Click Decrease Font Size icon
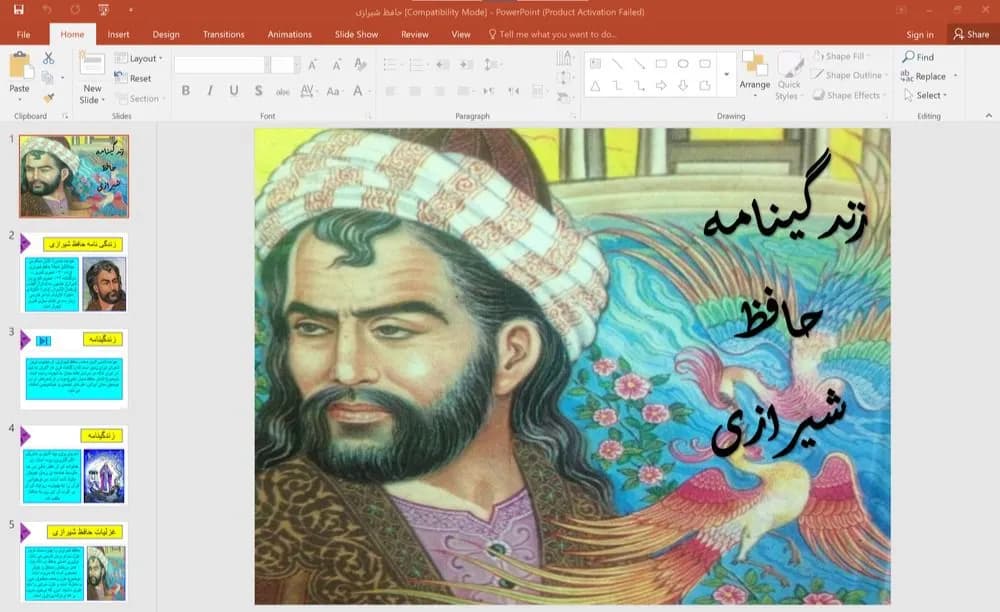This screenshot has width=1000, height=612. pyautogui.click(x=336, y=64)
